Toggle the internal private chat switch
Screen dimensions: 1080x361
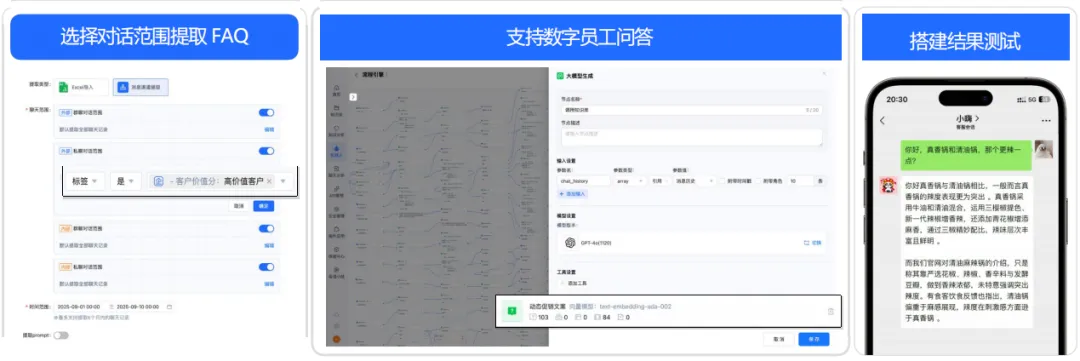pyautogui.click(x=266, y=267)
